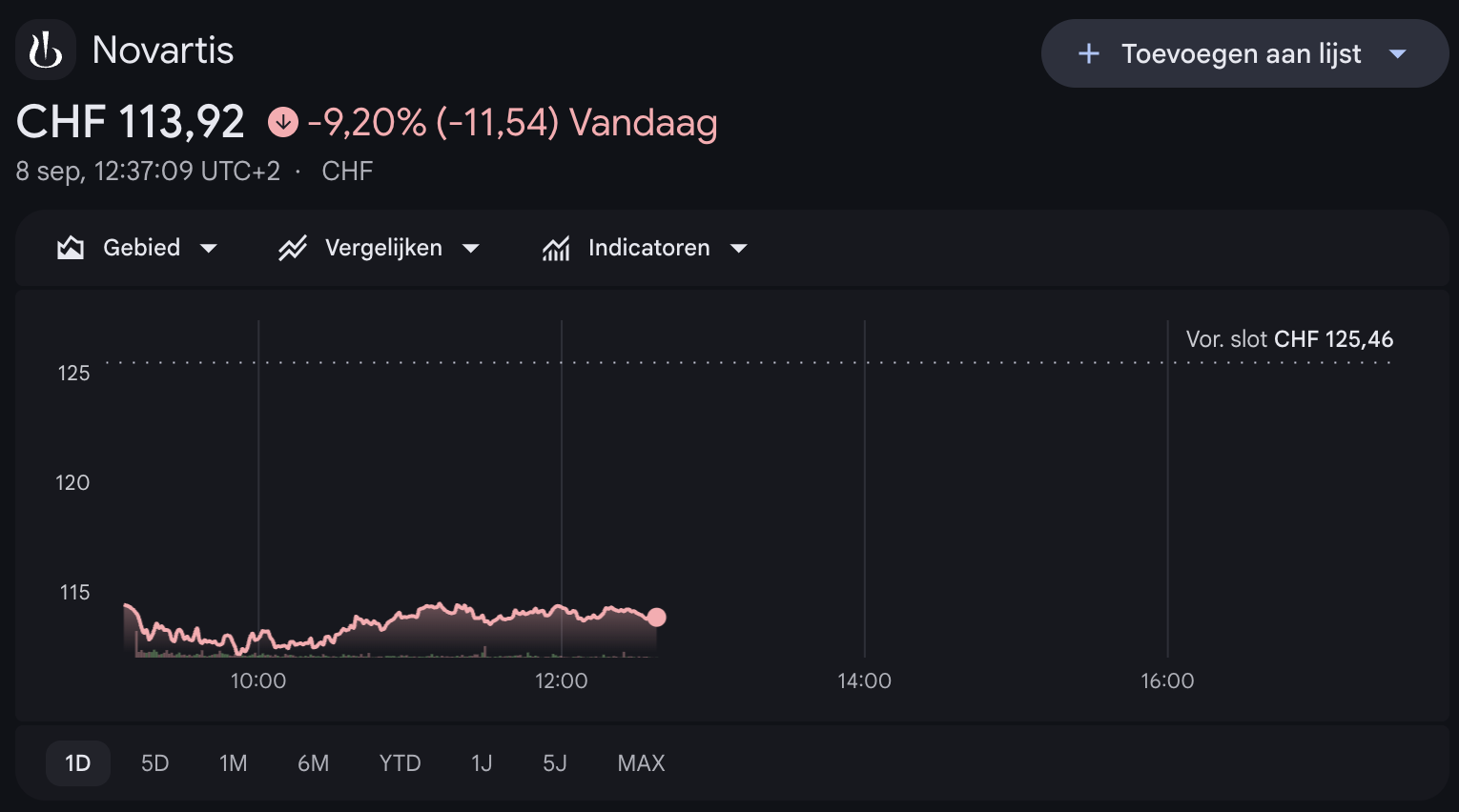This screenshot has height=812, width=1459.
Task: Click the 120 price axis label
Action: point(72,482)
